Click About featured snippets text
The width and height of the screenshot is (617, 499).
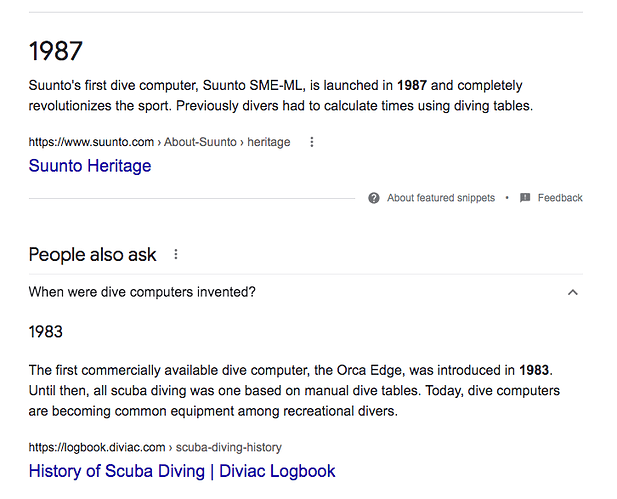click(x=440, y=198)
